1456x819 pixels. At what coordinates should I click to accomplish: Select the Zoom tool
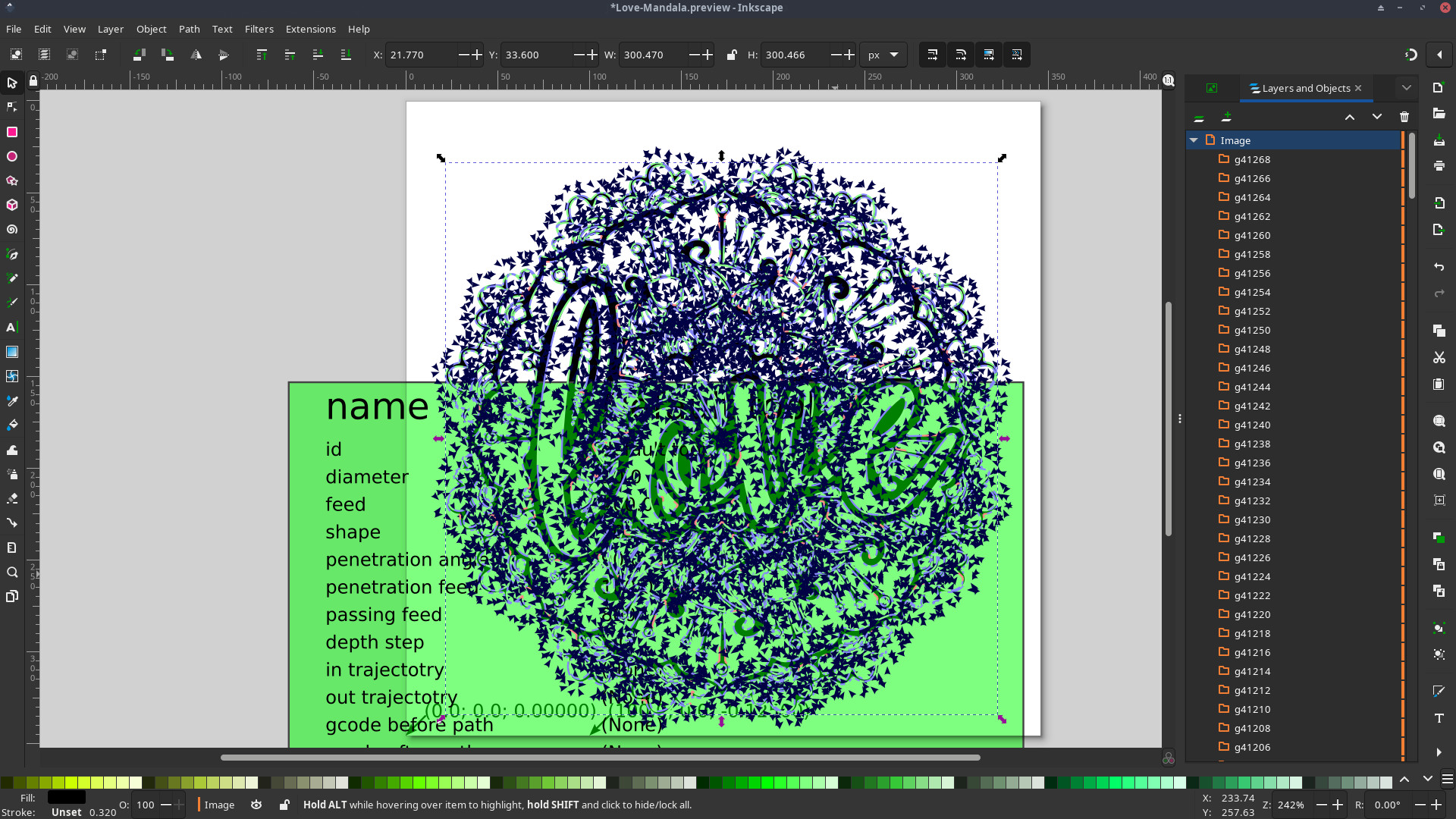point(12,573)
